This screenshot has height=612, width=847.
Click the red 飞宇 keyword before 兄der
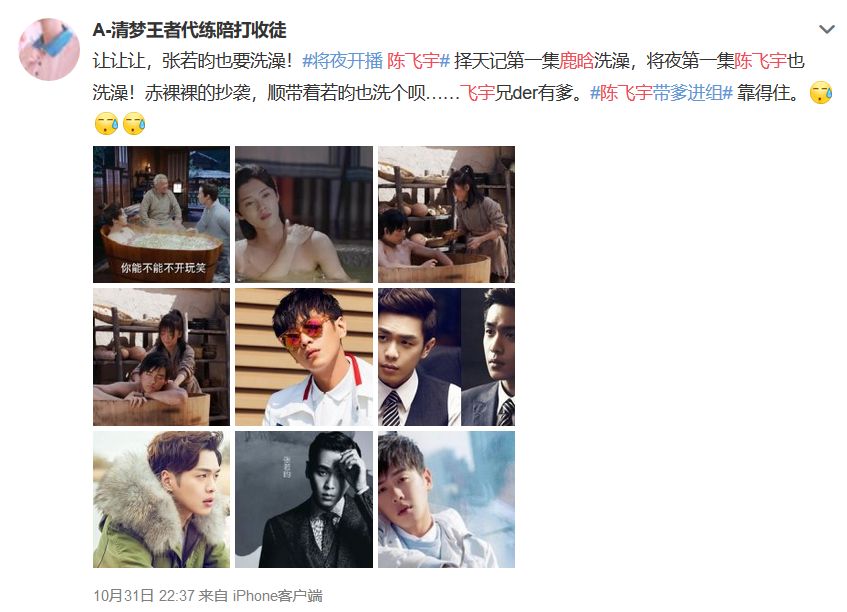point(477,93)
